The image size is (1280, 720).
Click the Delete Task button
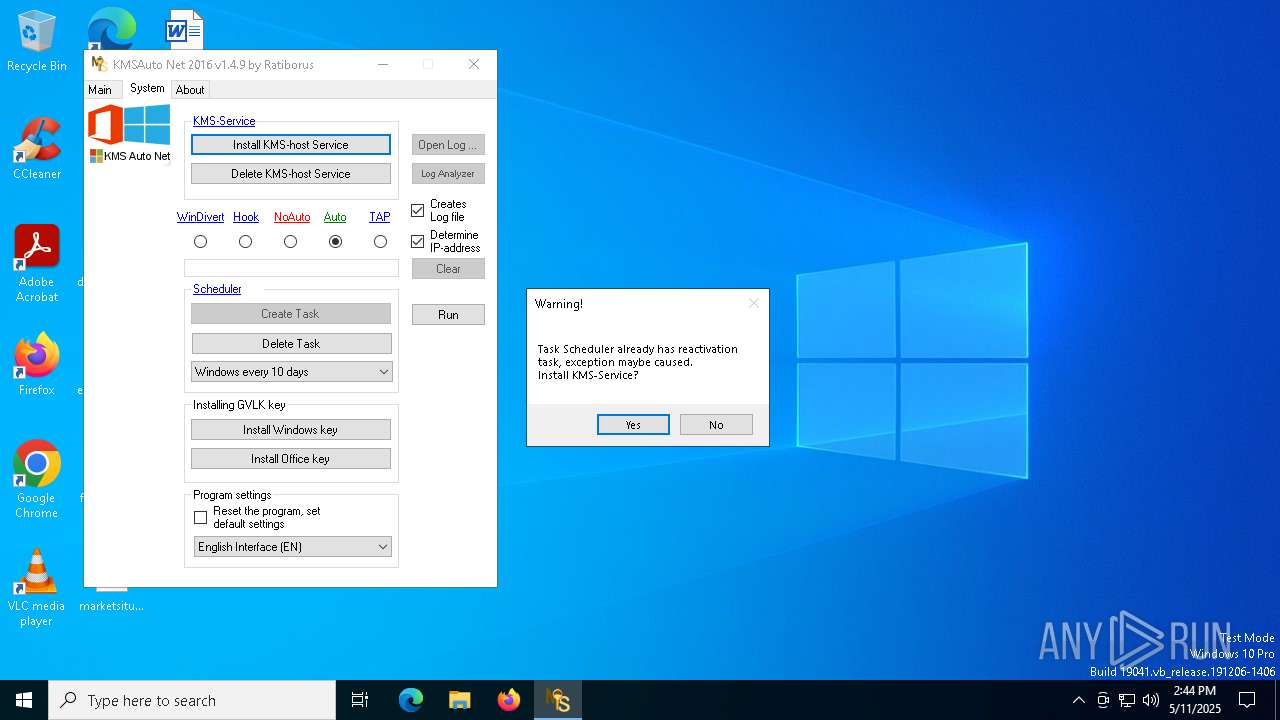(291, 344)
